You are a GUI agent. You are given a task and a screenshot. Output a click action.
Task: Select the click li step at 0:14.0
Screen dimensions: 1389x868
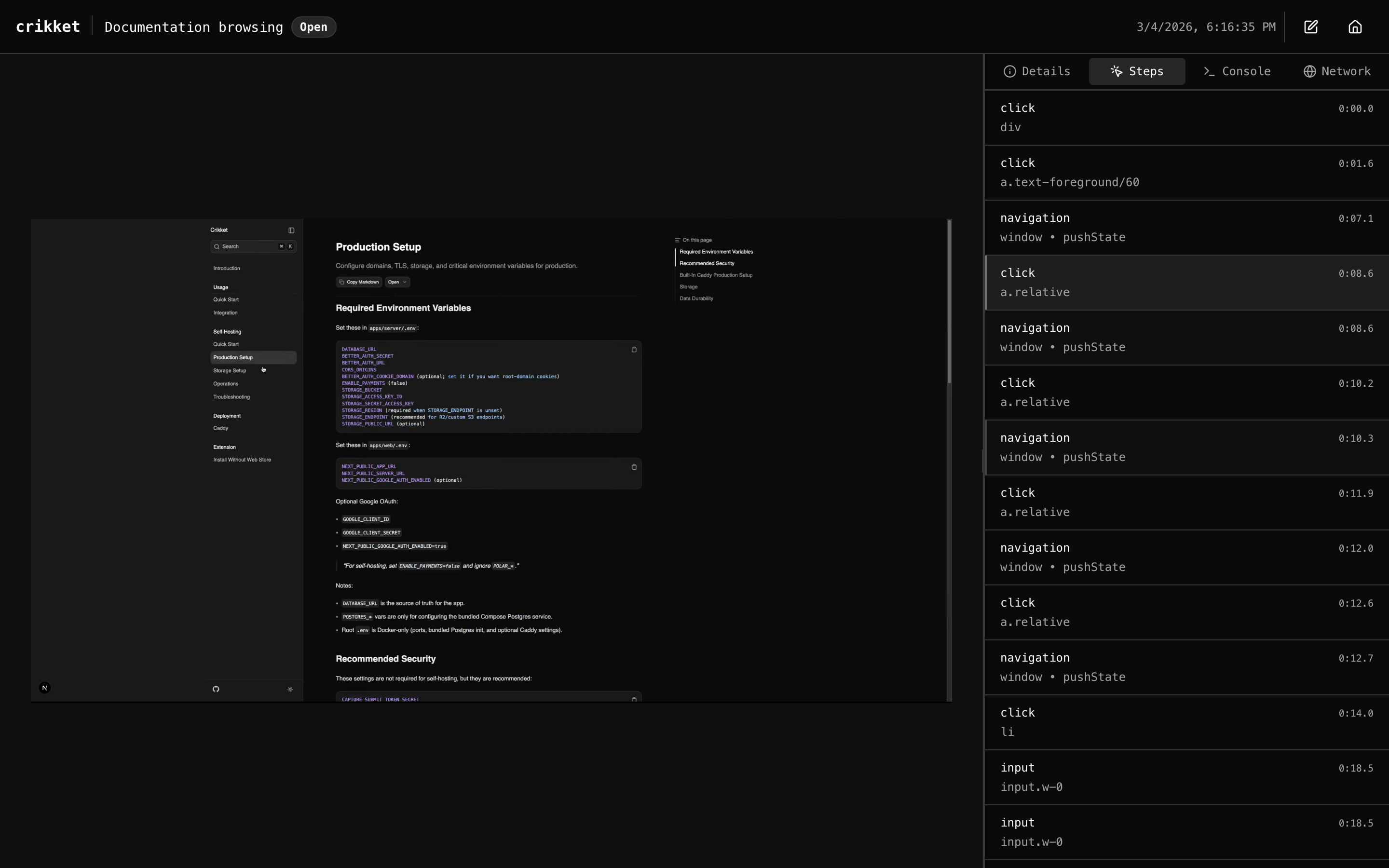click(x=1186, y=722)
